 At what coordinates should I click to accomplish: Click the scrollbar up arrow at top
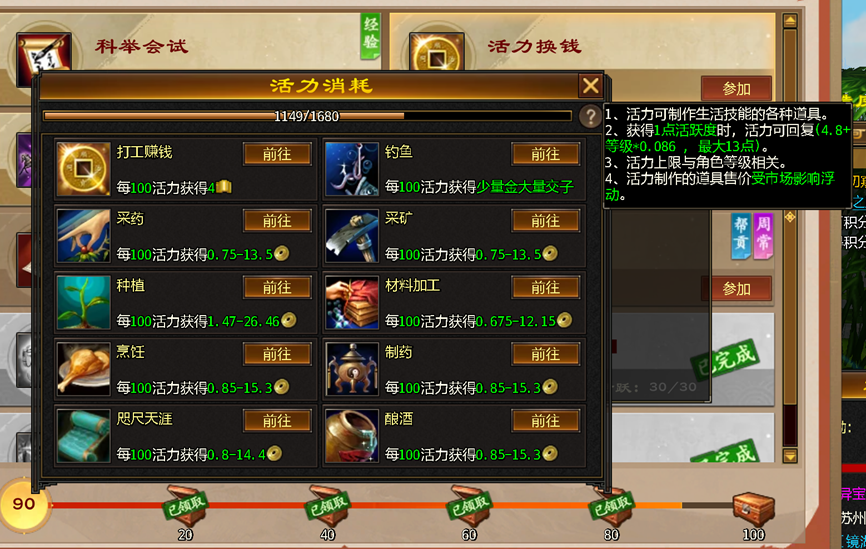tap(790, 21)
